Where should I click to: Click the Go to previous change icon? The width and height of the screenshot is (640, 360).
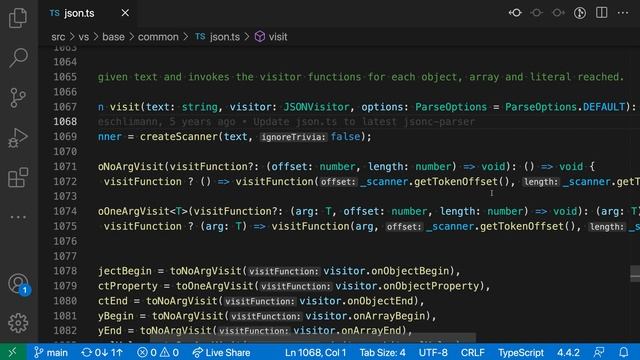click(x=515, y=13)
